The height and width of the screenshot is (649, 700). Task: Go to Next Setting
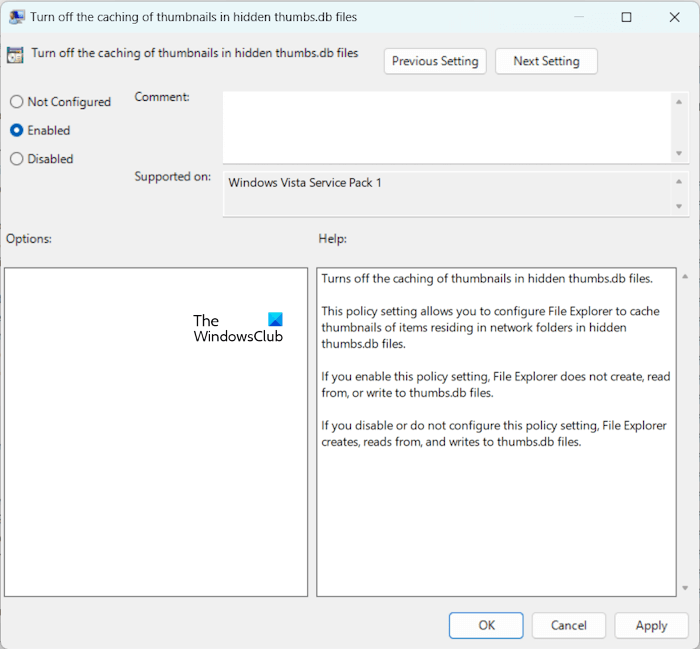(x=546, y=61)
